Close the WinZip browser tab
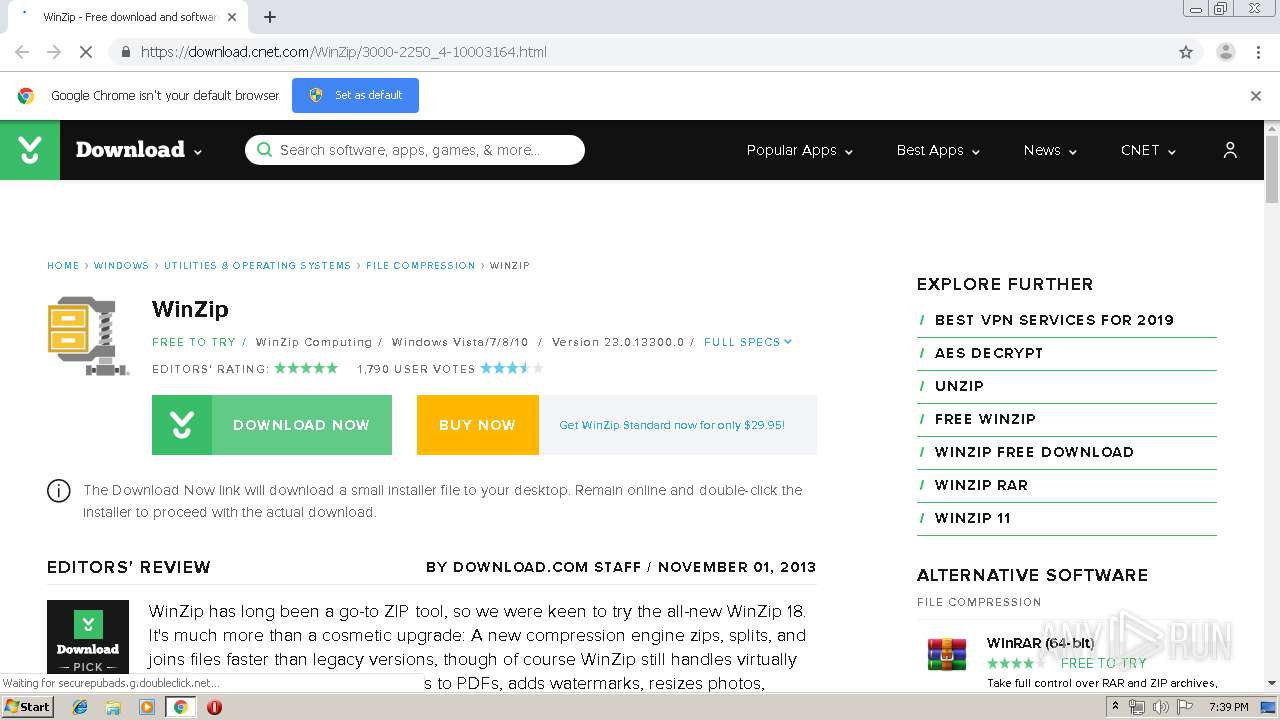Viewport: 1280px width, 720px height. pyautogui.click(x=232, y=17)
